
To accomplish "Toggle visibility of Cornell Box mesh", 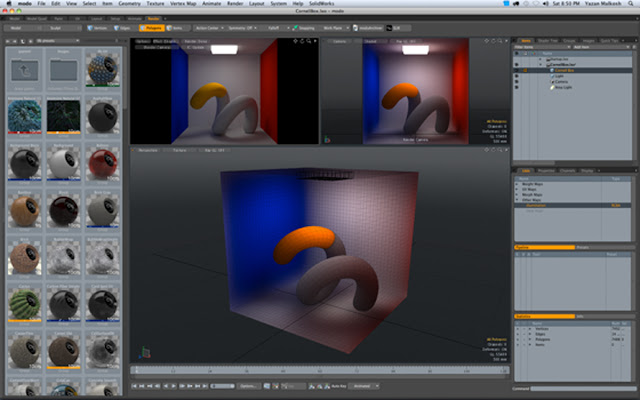I will 517,70.
